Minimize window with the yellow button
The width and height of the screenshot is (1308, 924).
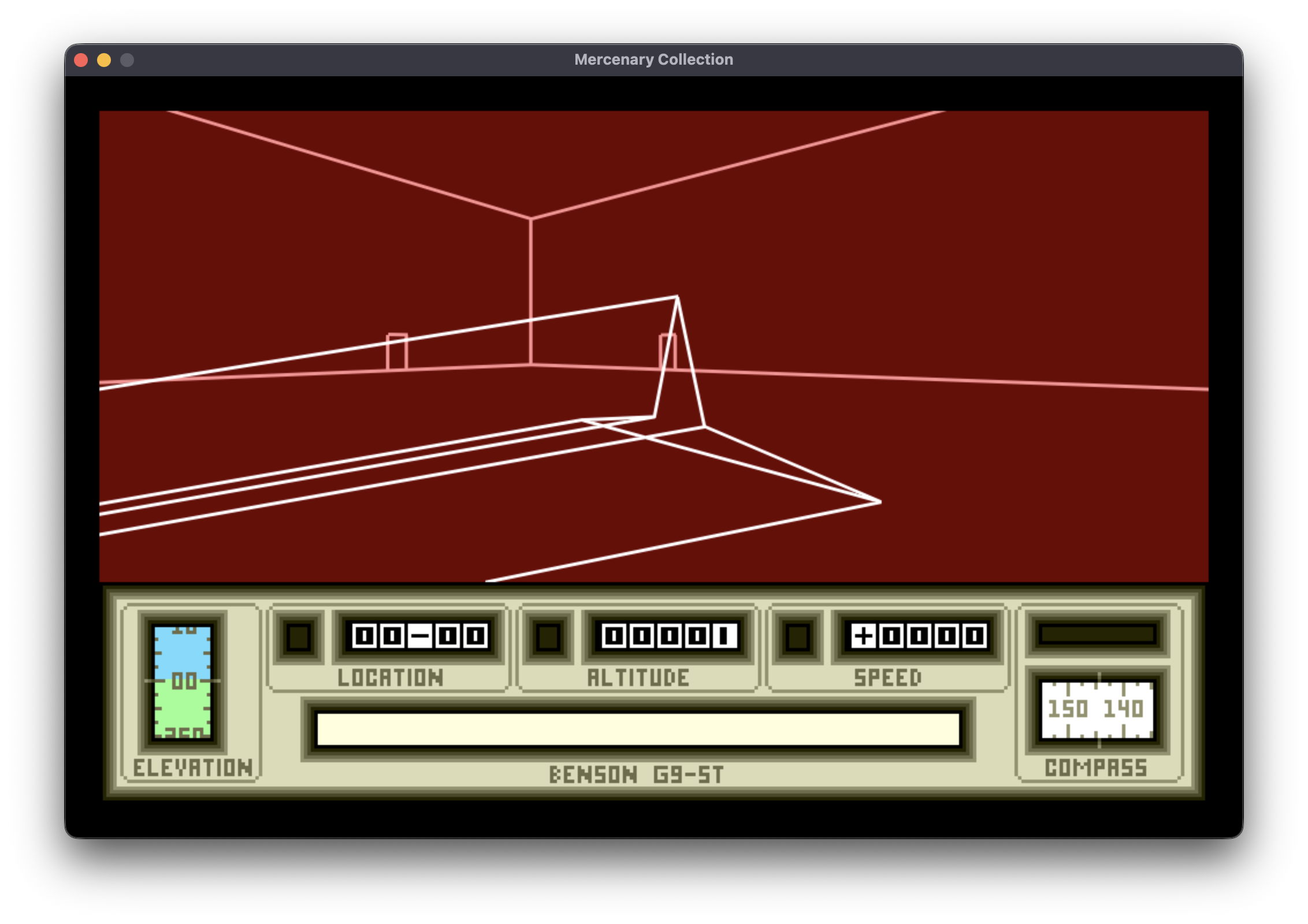point(104,60)
